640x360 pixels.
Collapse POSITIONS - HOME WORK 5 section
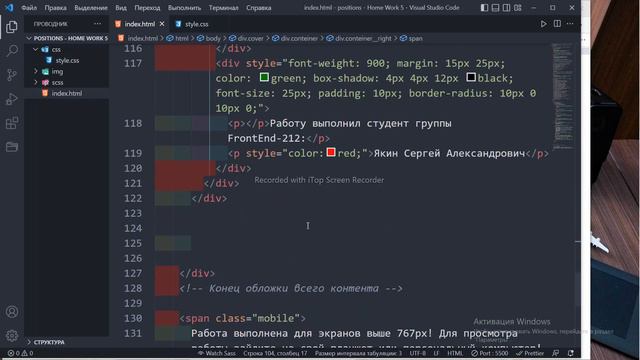(x=67, y=38)
